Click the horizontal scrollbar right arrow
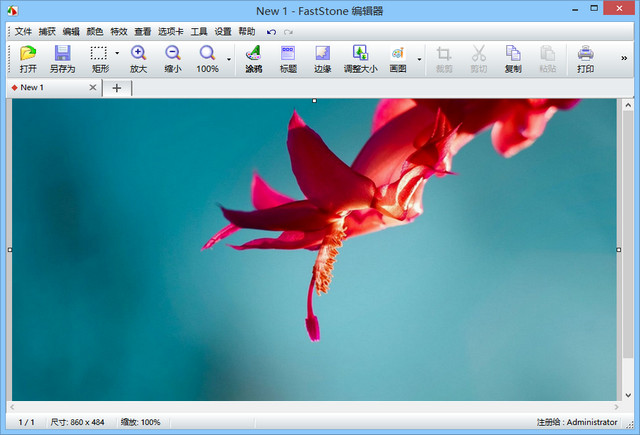This screenshot has height=435, width=640. [616, 407]
